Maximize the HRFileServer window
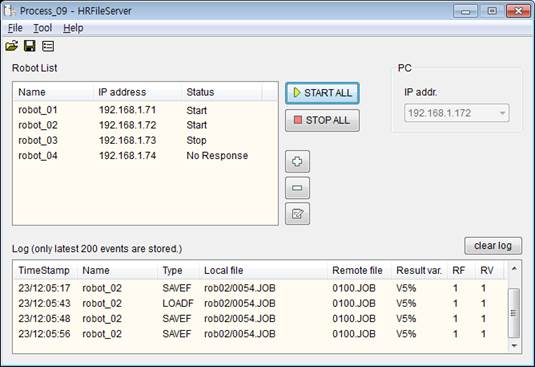Viewport: 535px width, 367px height. [x=492, y=11]
